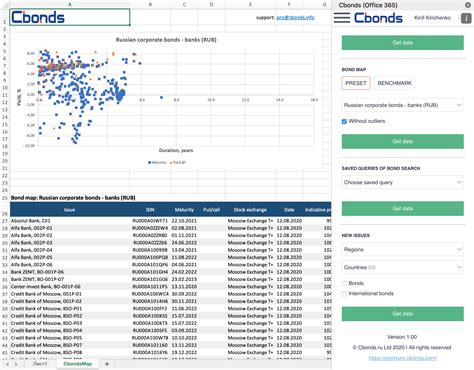Toggle the Without outliers checkbox
Viewport: 474px width, 370px height.
[344, 121]
